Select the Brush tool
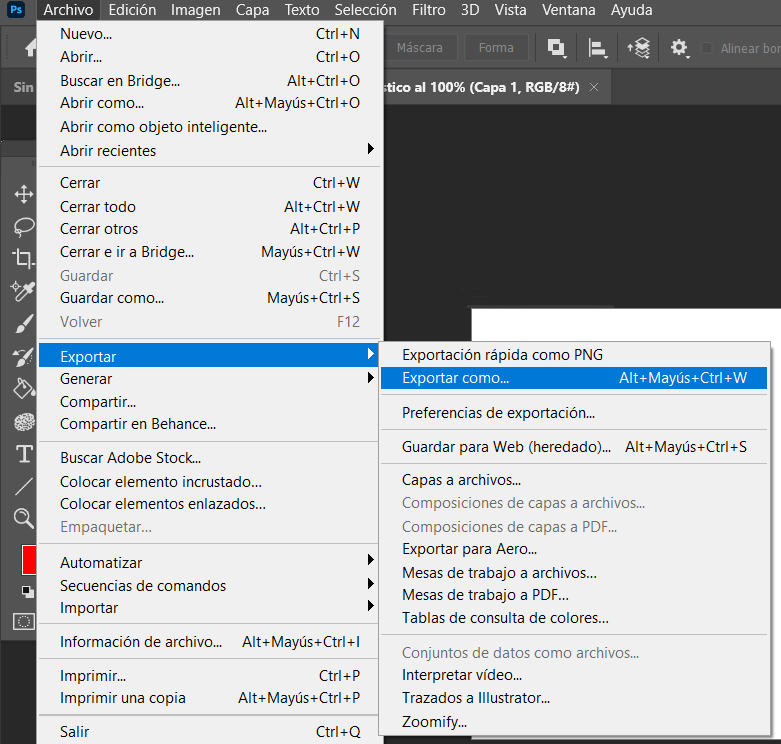The image size is (781, 744). click(x=23, y=324)
